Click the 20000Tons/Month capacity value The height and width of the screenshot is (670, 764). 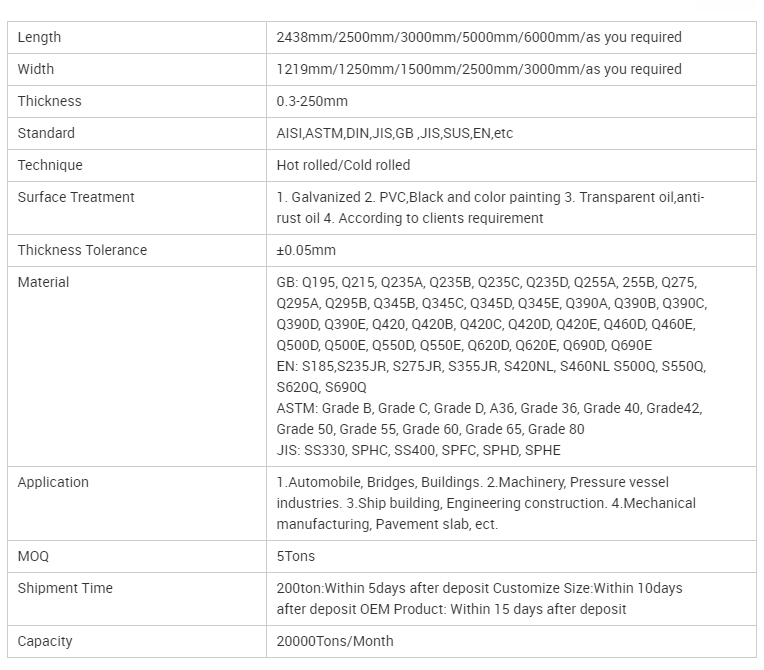[x=335, y=641]
